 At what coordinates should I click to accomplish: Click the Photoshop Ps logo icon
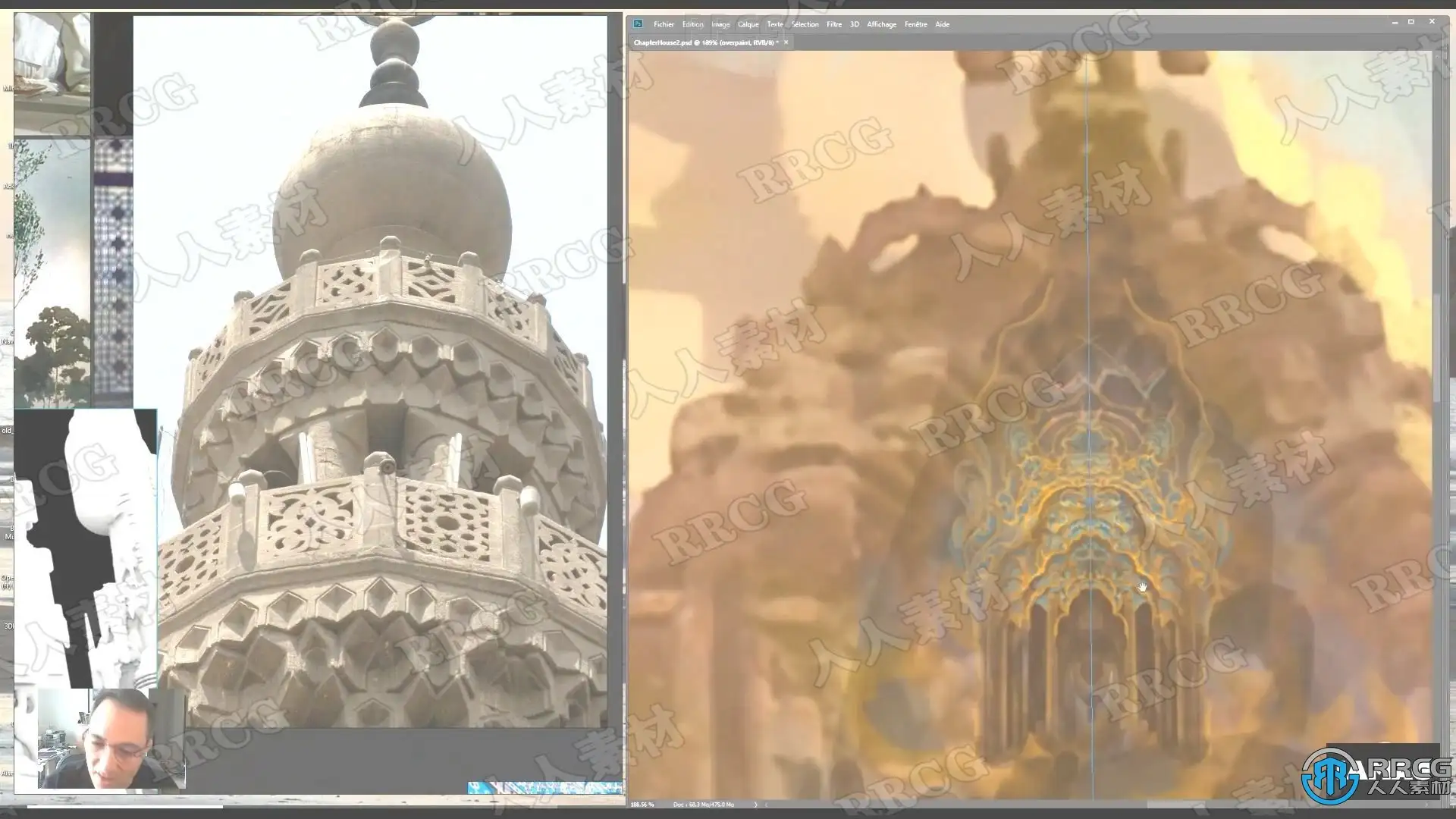[x=638, y=24]
